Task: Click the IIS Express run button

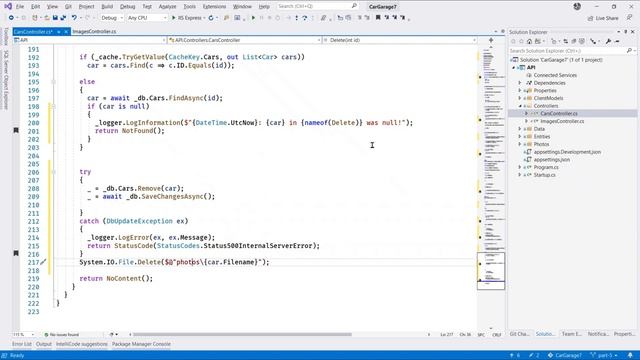Action: click(187, 18)
